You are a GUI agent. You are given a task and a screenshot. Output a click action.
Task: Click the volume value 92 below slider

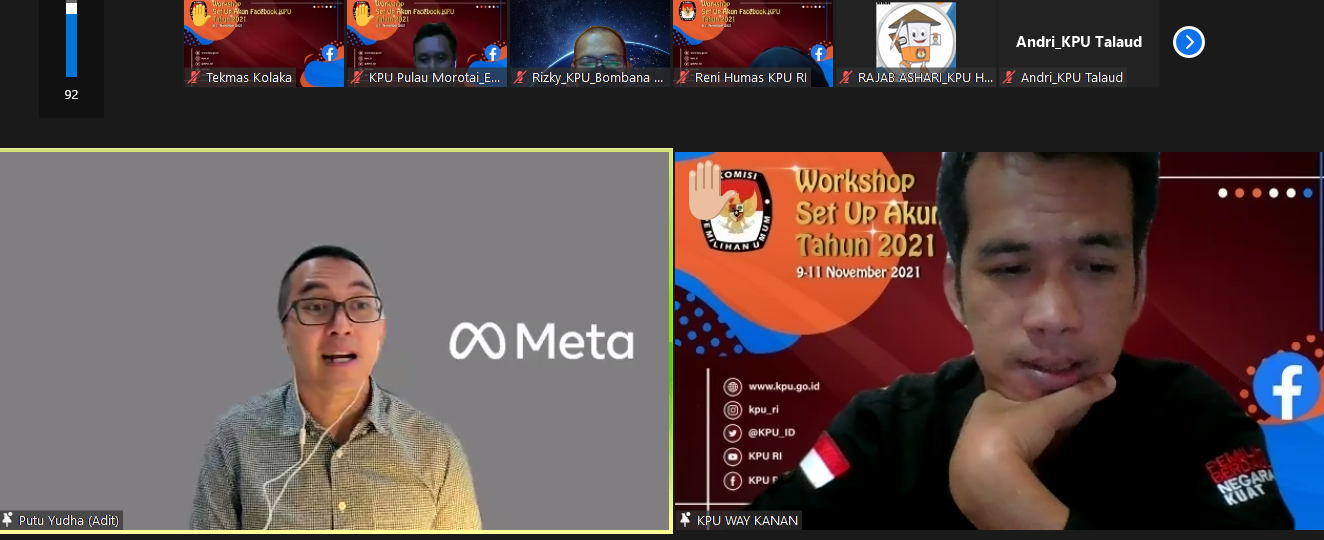point(71,95)
